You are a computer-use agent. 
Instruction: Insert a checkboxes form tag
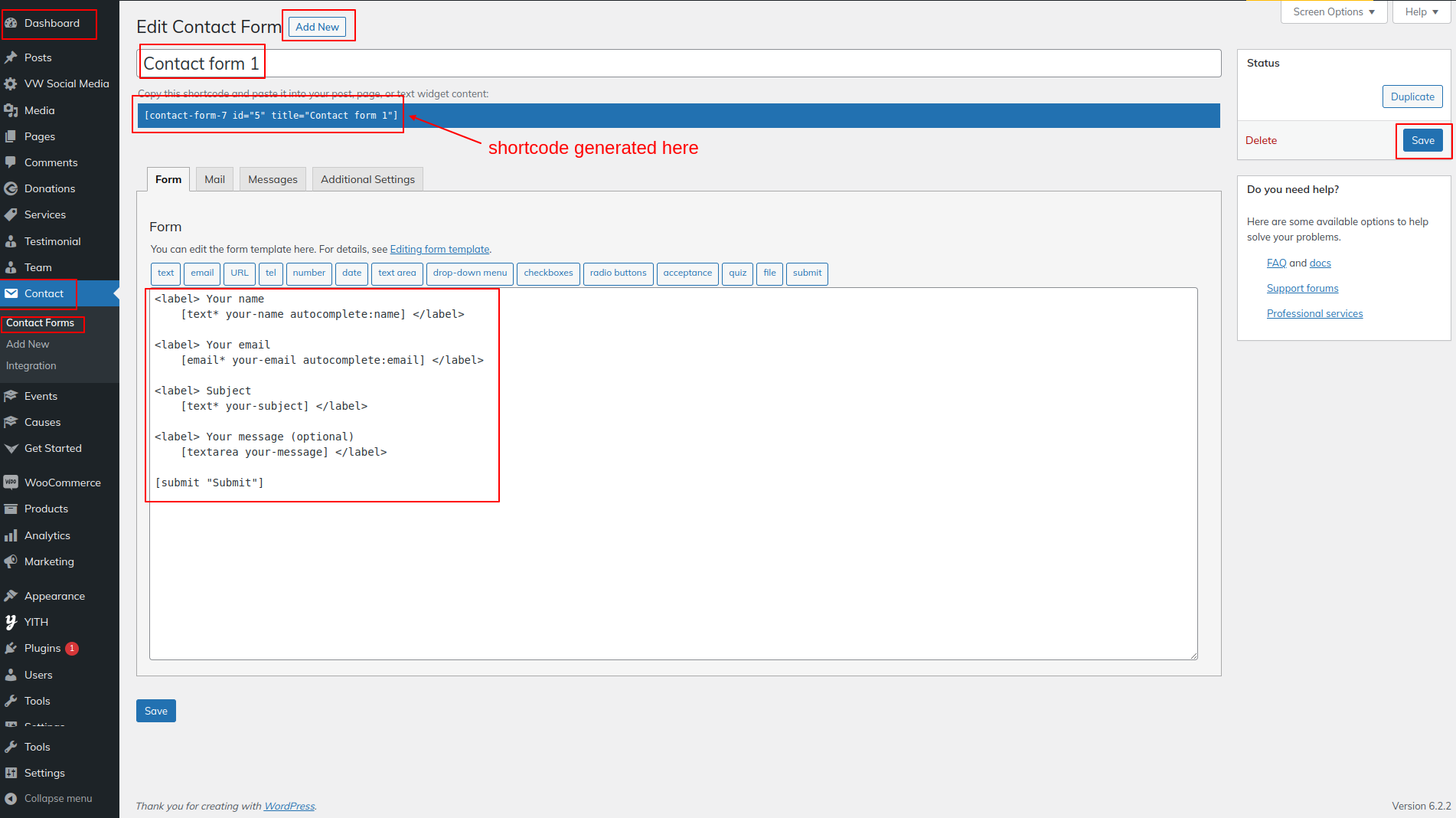(548, 273)
